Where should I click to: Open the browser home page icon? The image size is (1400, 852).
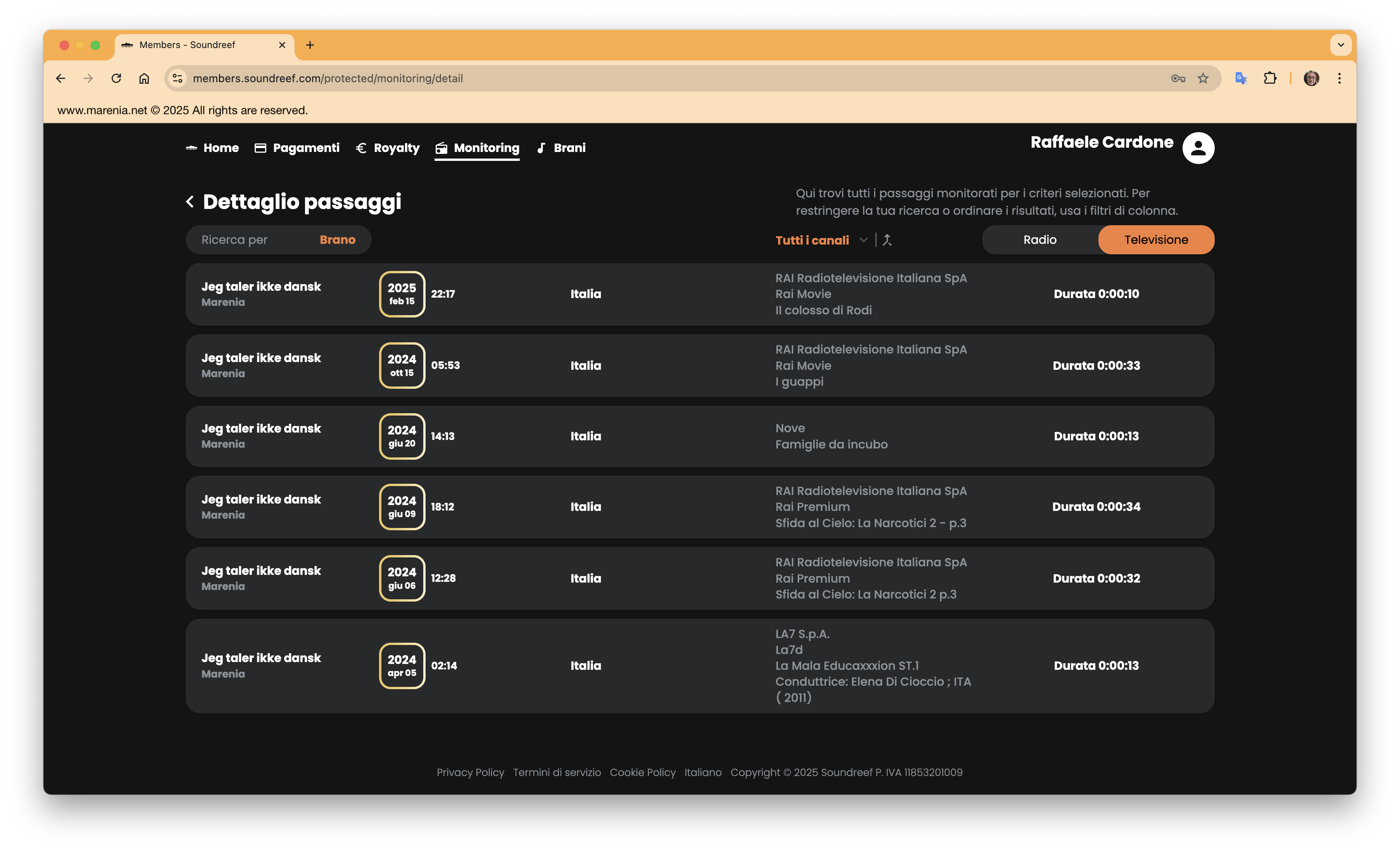pyautogui.click(x=144, y=78)
